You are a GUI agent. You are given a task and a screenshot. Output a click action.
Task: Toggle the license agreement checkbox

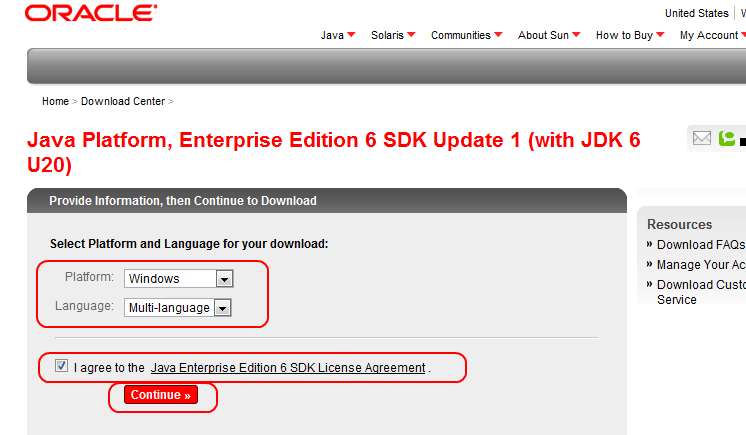point(62,366)
